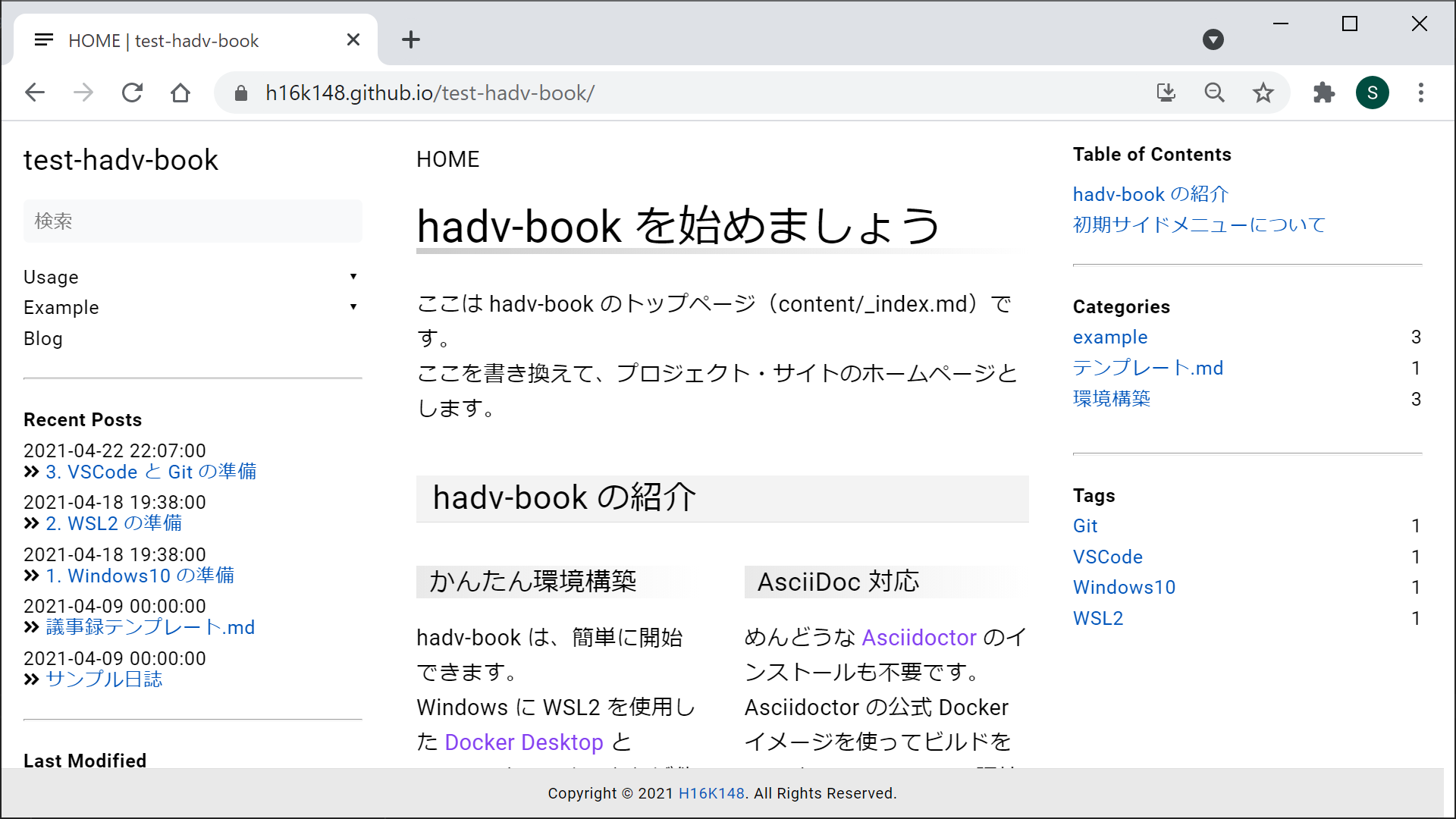Open the Example sidebar menu item

pyautogui.click(x=61, y=307)
